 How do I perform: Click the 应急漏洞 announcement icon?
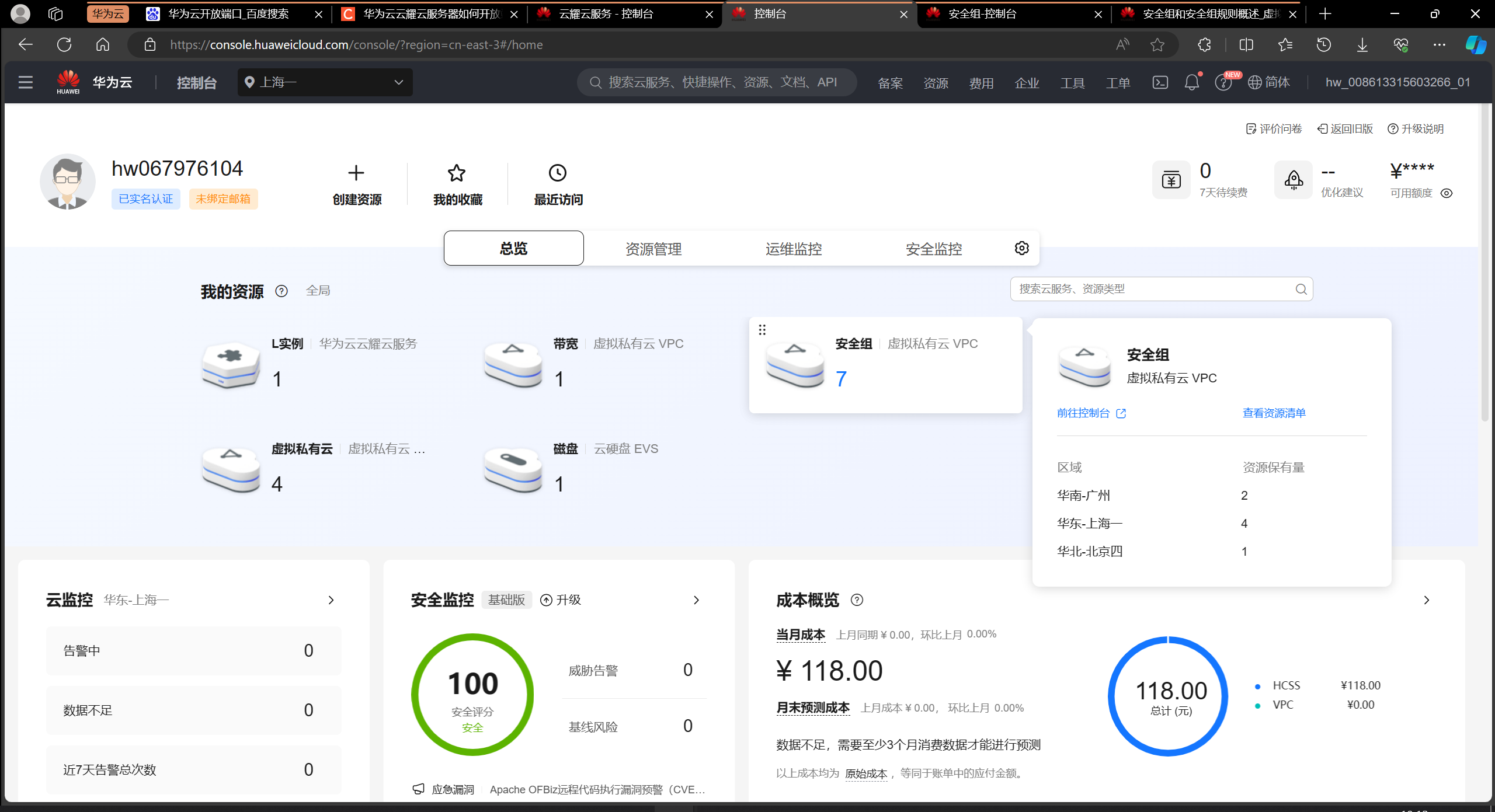(x=419, y=789)
